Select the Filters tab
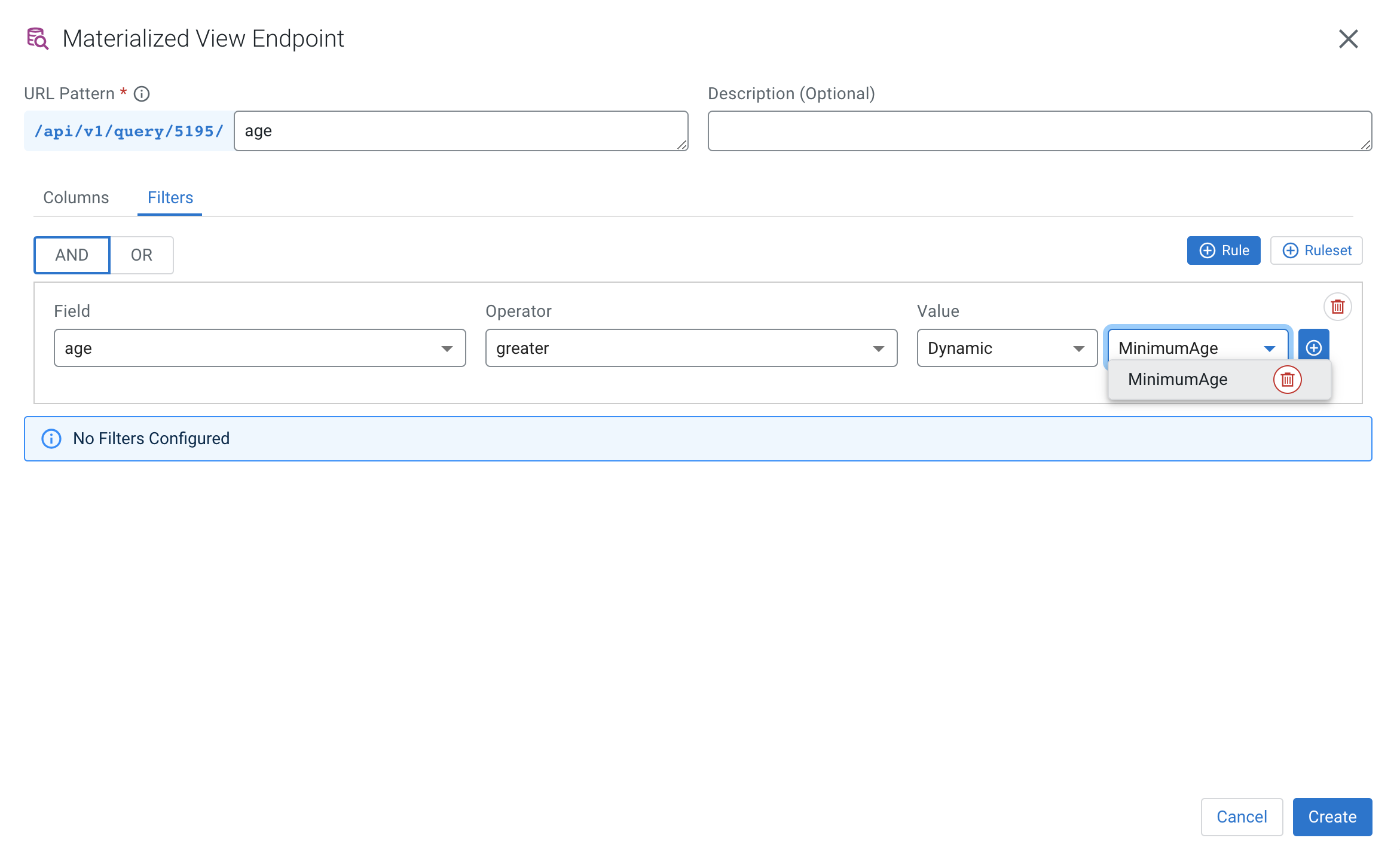Screen dimensions: 1400x850 click(170, 198)
